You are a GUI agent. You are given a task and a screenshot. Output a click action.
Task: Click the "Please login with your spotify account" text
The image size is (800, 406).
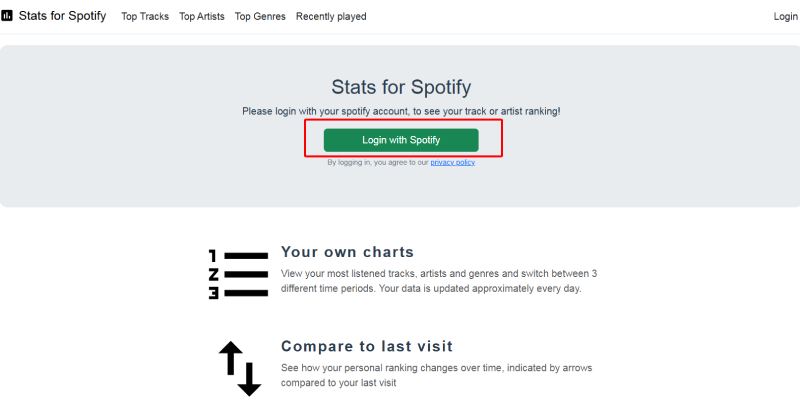(401, 111)
